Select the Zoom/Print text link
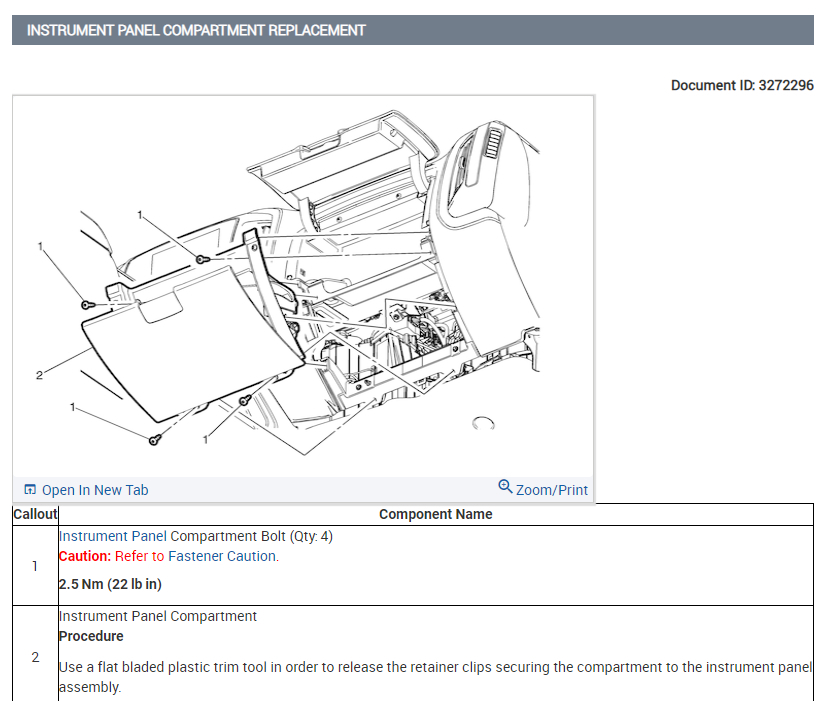 [x=551, y=490]
